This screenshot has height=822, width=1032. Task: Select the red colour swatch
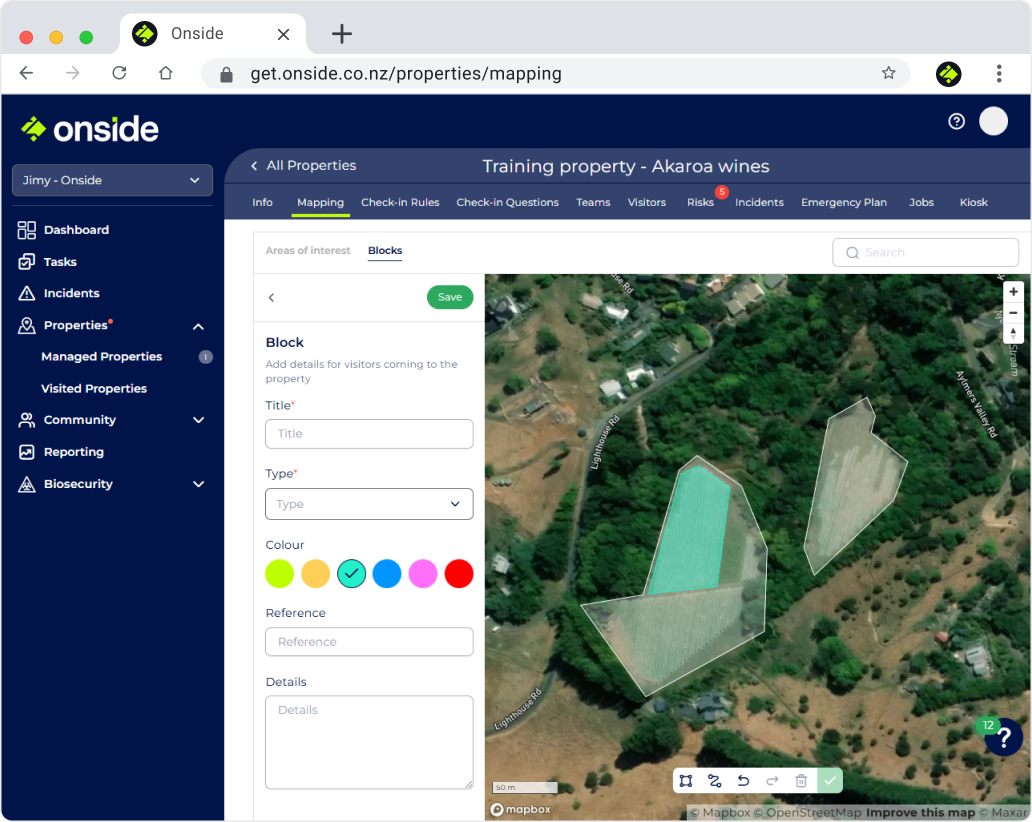click(459, 574)
